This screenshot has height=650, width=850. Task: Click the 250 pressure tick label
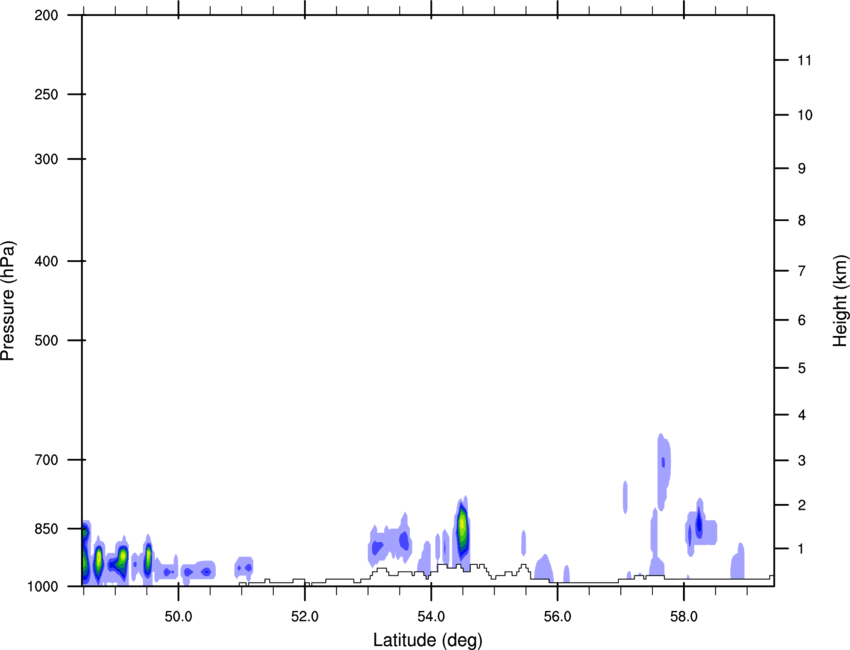pos(46,94)
